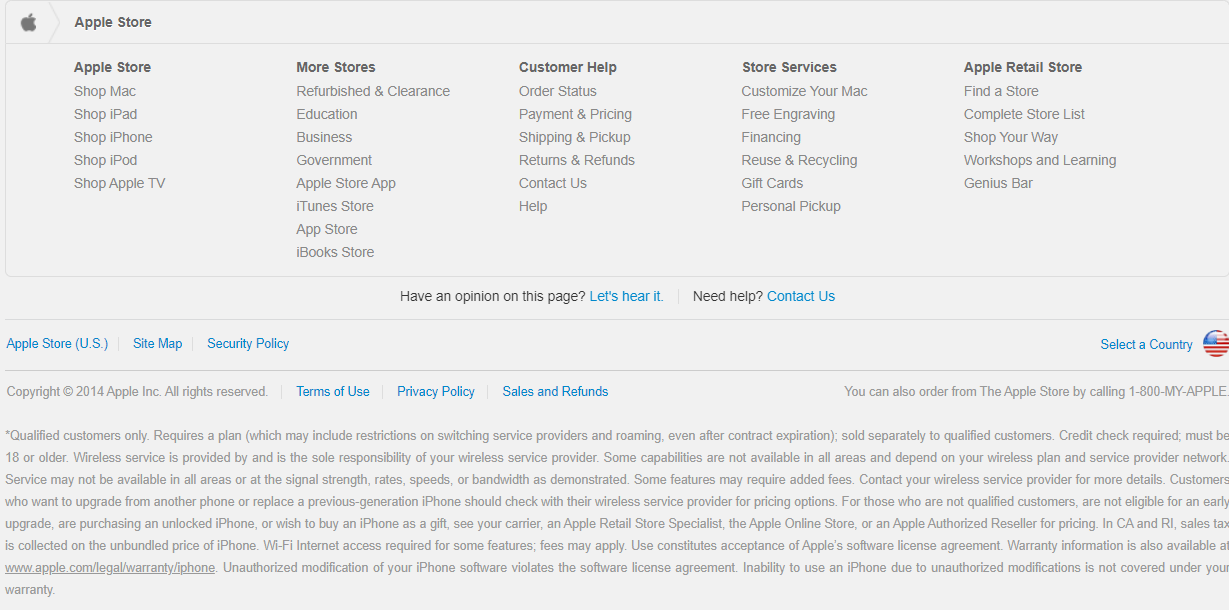Open the Financing link
Viewport: 1229px width, 610px height.
(x=771, y=137)
